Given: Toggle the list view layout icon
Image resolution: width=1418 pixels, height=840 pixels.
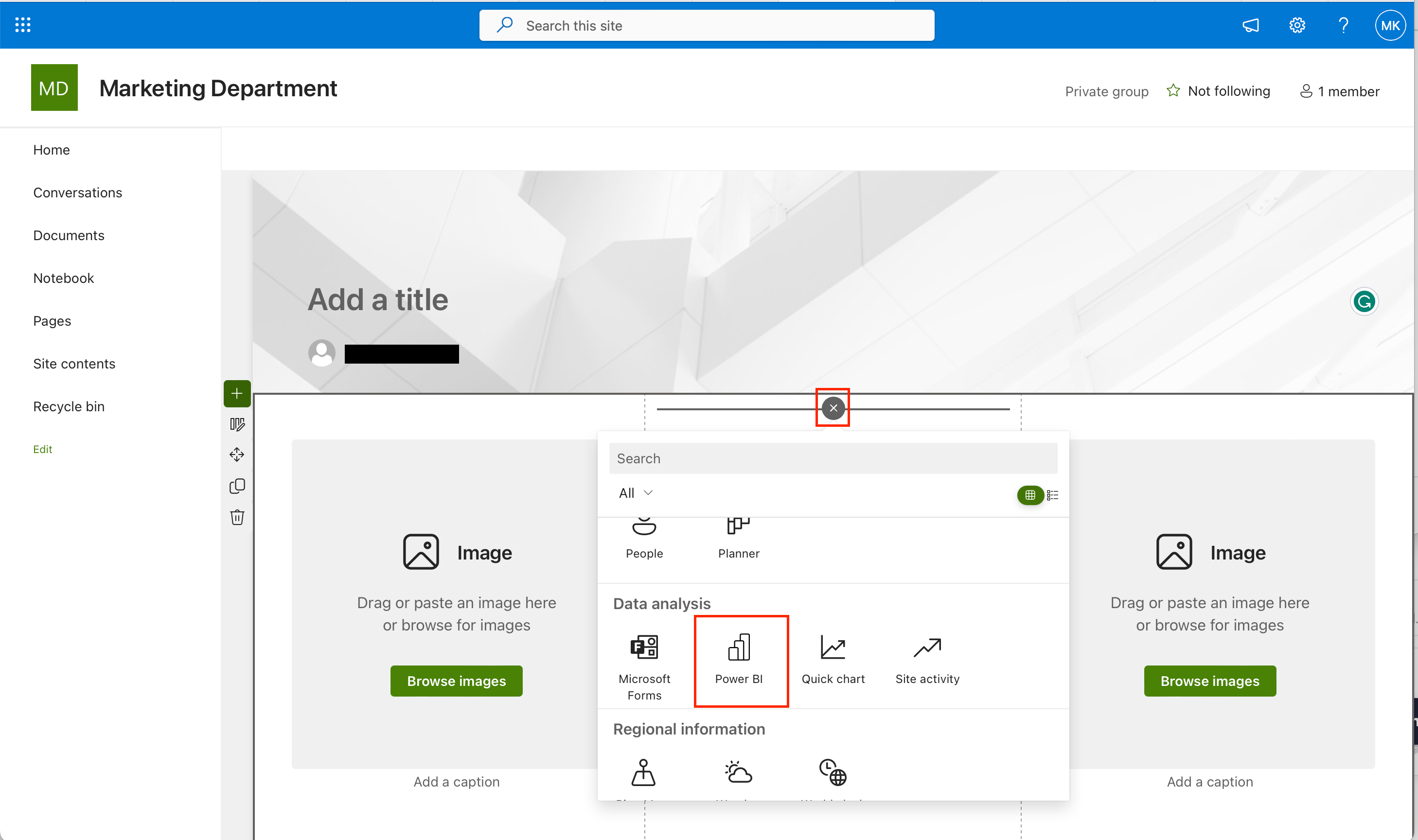Looking at the screenshot, I should point(1053,493).
